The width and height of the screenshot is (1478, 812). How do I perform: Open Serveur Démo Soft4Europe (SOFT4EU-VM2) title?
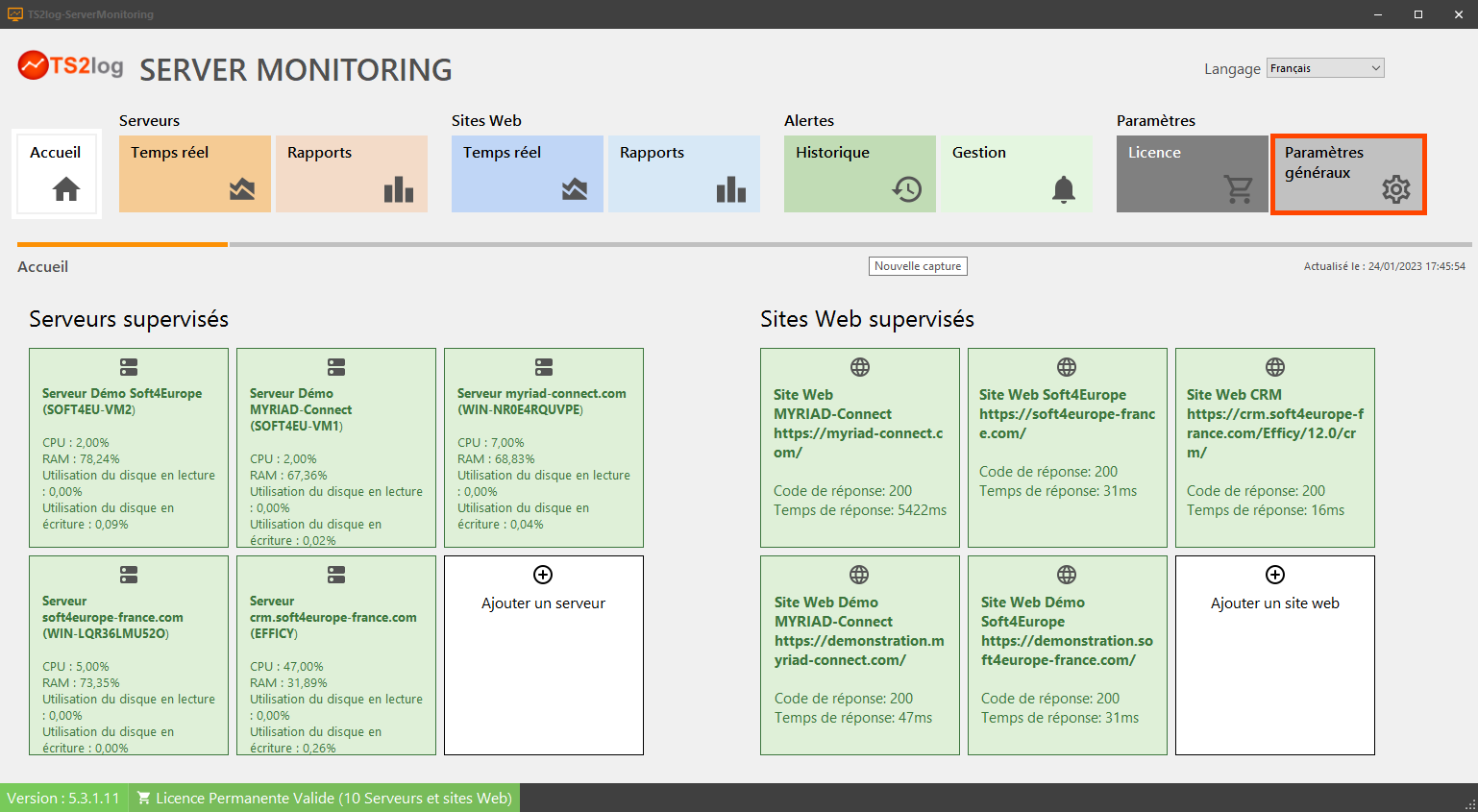tap(122, 402)
